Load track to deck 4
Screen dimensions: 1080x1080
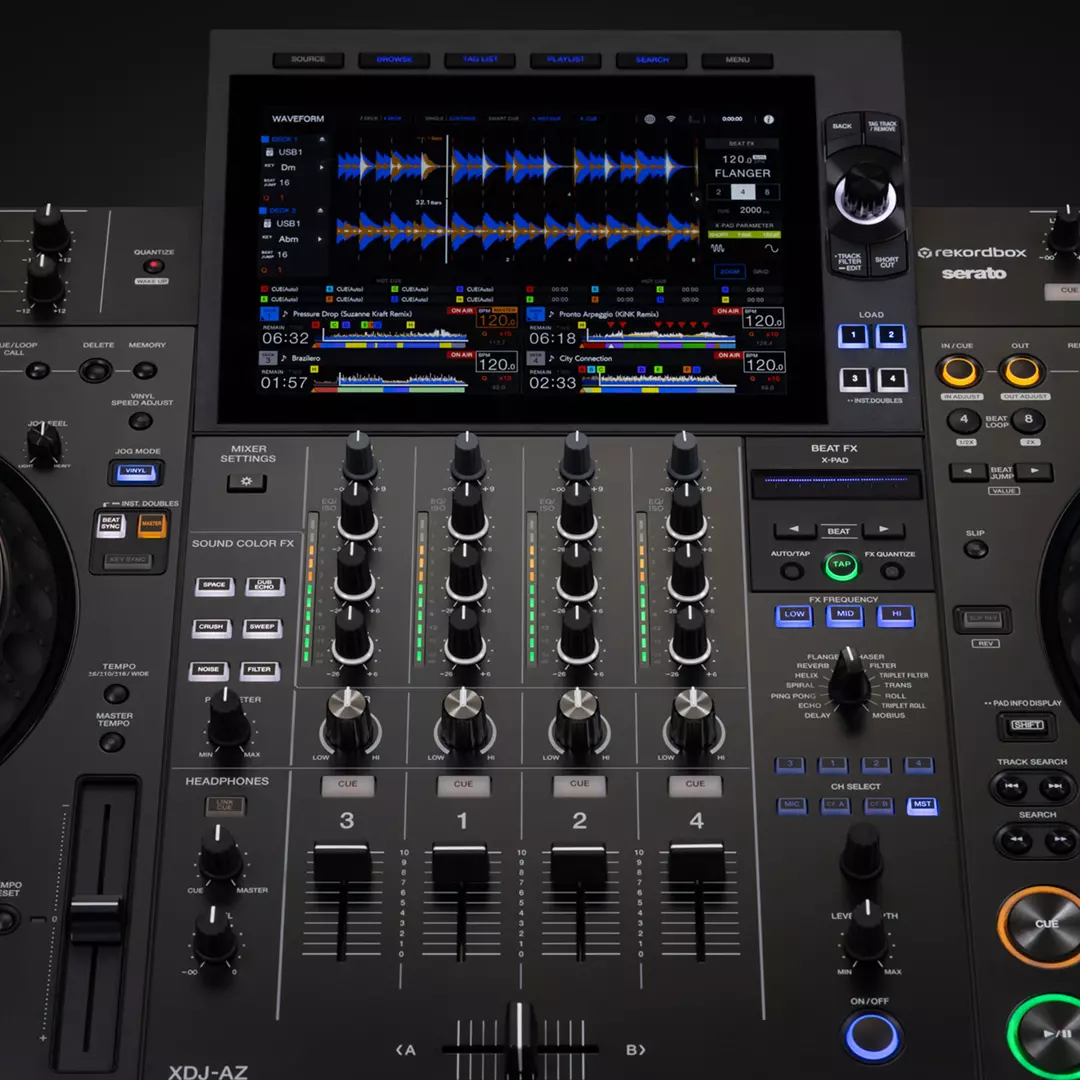(893, 379)
